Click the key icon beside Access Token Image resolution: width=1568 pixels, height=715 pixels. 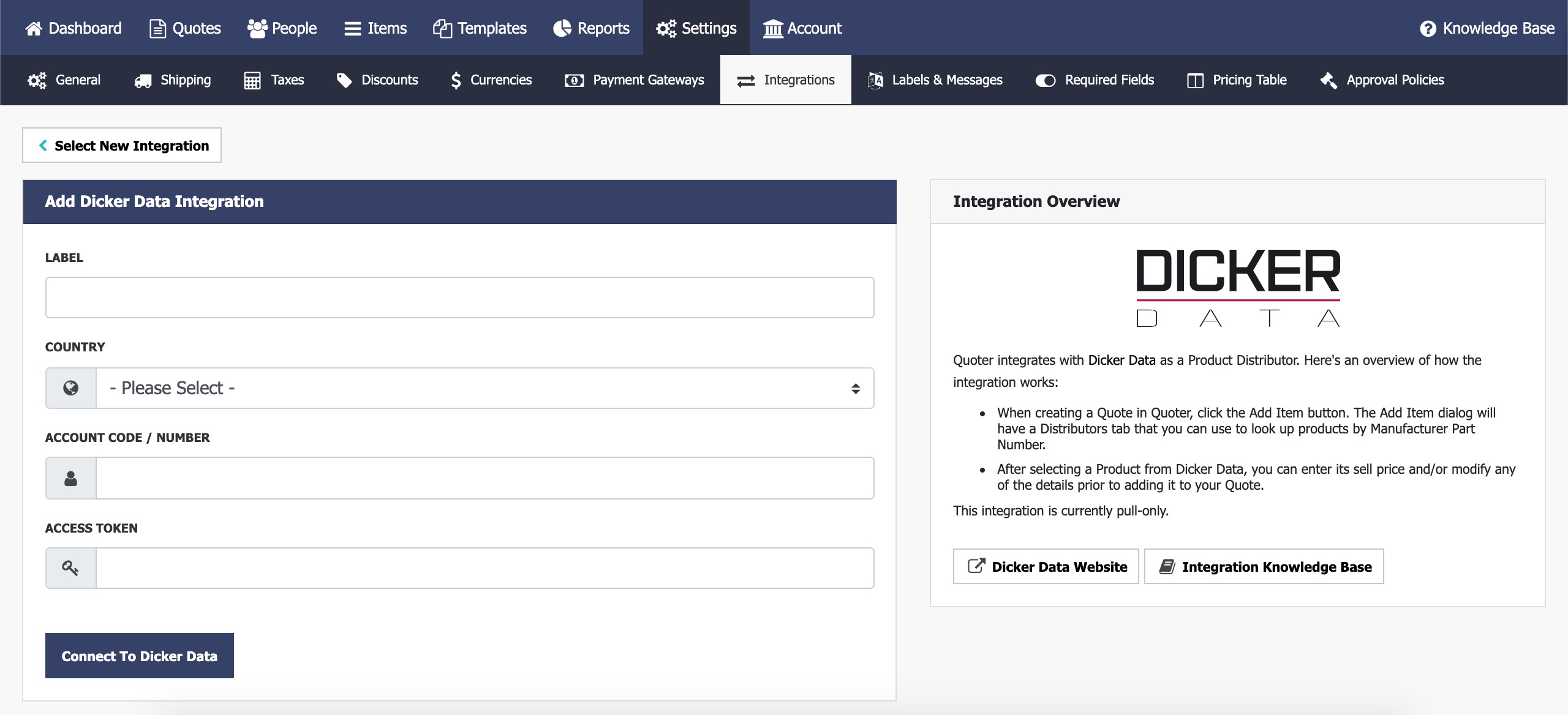pyautogui.click(x=70, y=568)
